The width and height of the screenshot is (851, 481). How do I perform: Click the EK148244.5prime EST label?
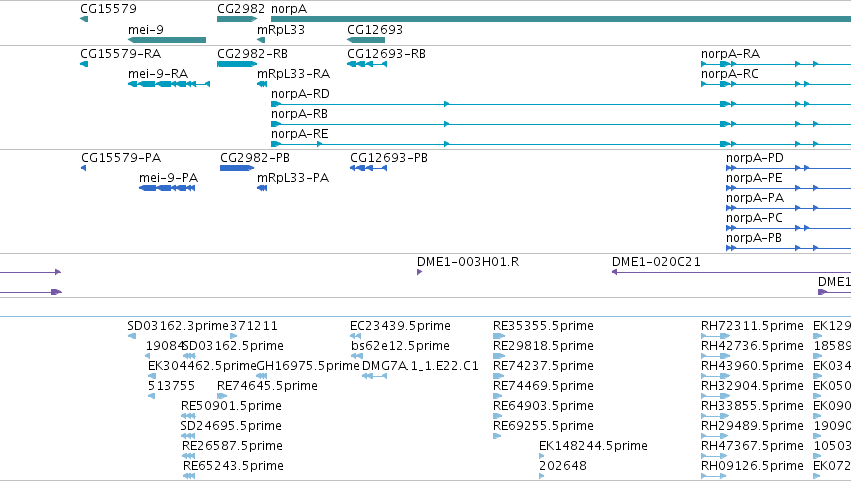[x=593, y=446]
